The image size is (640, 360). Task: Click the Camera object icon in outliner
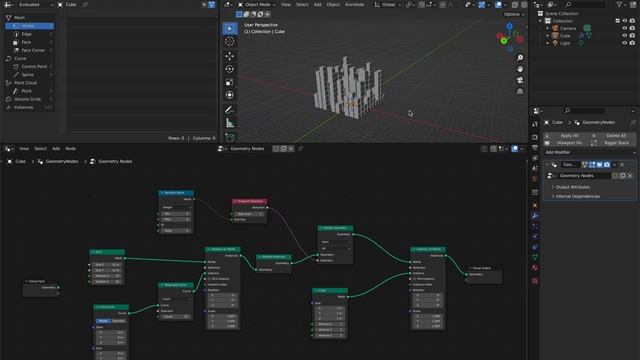[x=555, y=28]
